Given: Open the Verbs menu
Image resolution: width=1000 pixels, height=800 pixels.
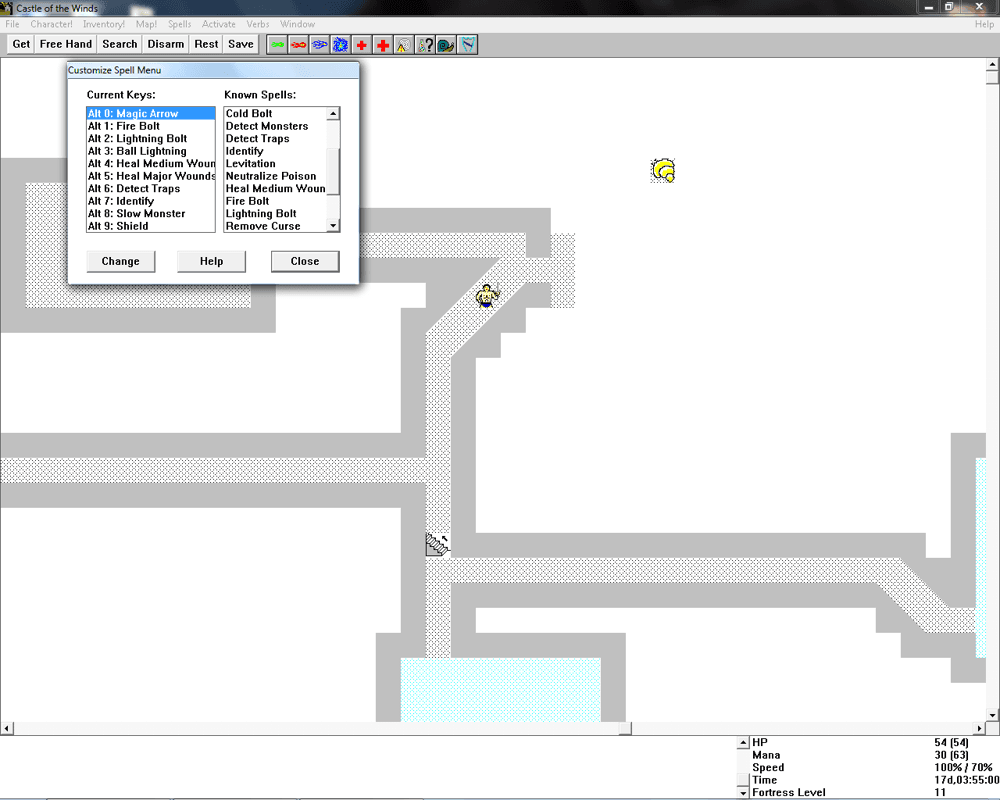Looking at the screenshot, I should [258, 24].
